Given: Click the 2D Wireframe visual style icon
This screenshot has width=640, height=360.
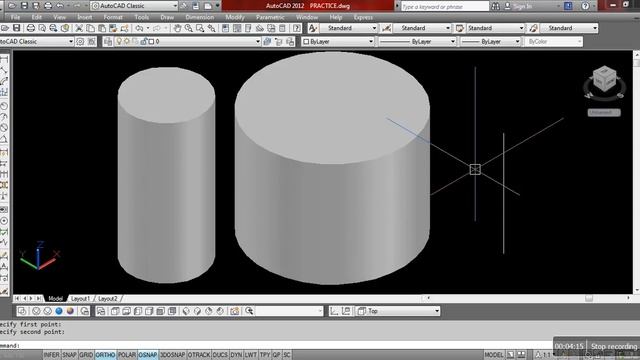Looking at the screenshot, I should point(22,311).
